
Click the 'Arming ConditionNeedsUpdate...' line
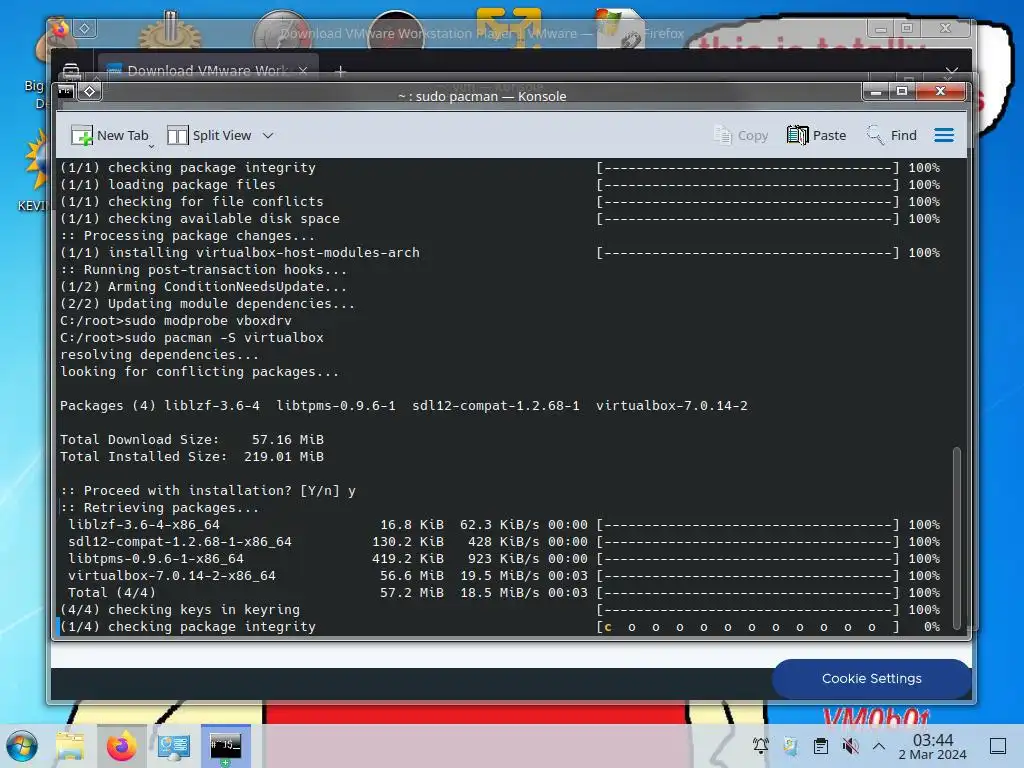tap(203, 287)
